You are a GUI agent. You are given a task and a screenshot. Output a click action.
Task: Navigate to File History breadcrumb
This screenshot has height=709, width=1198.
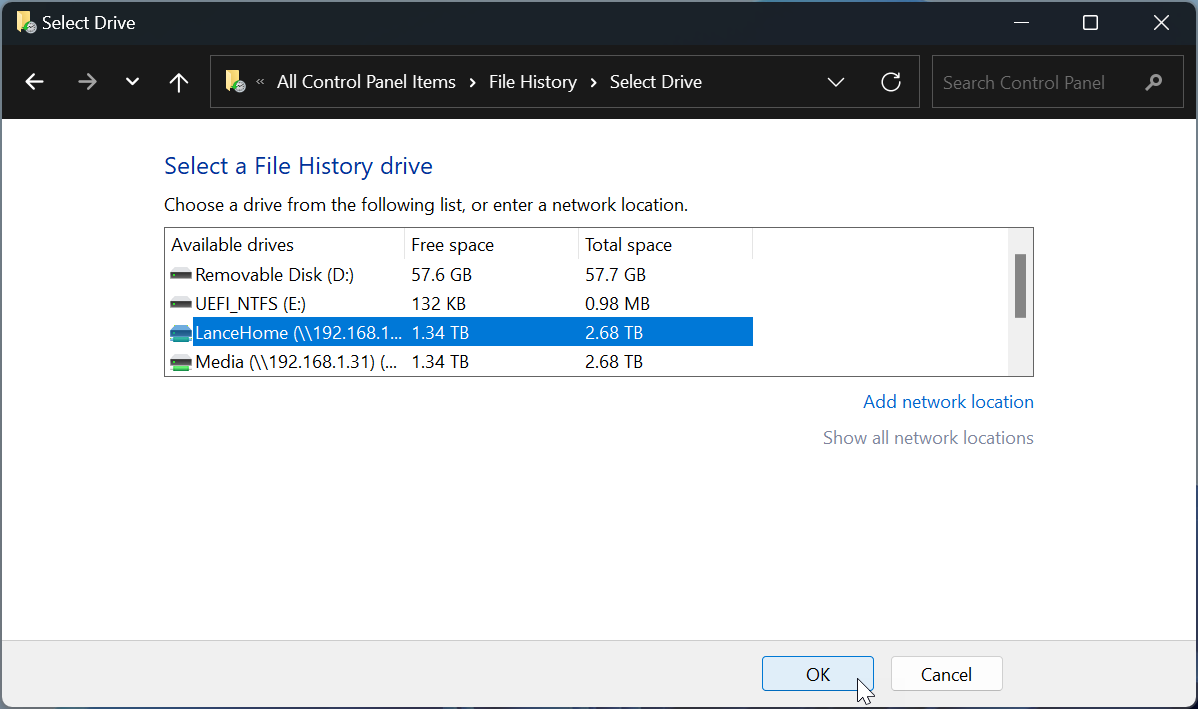point(532,82)
